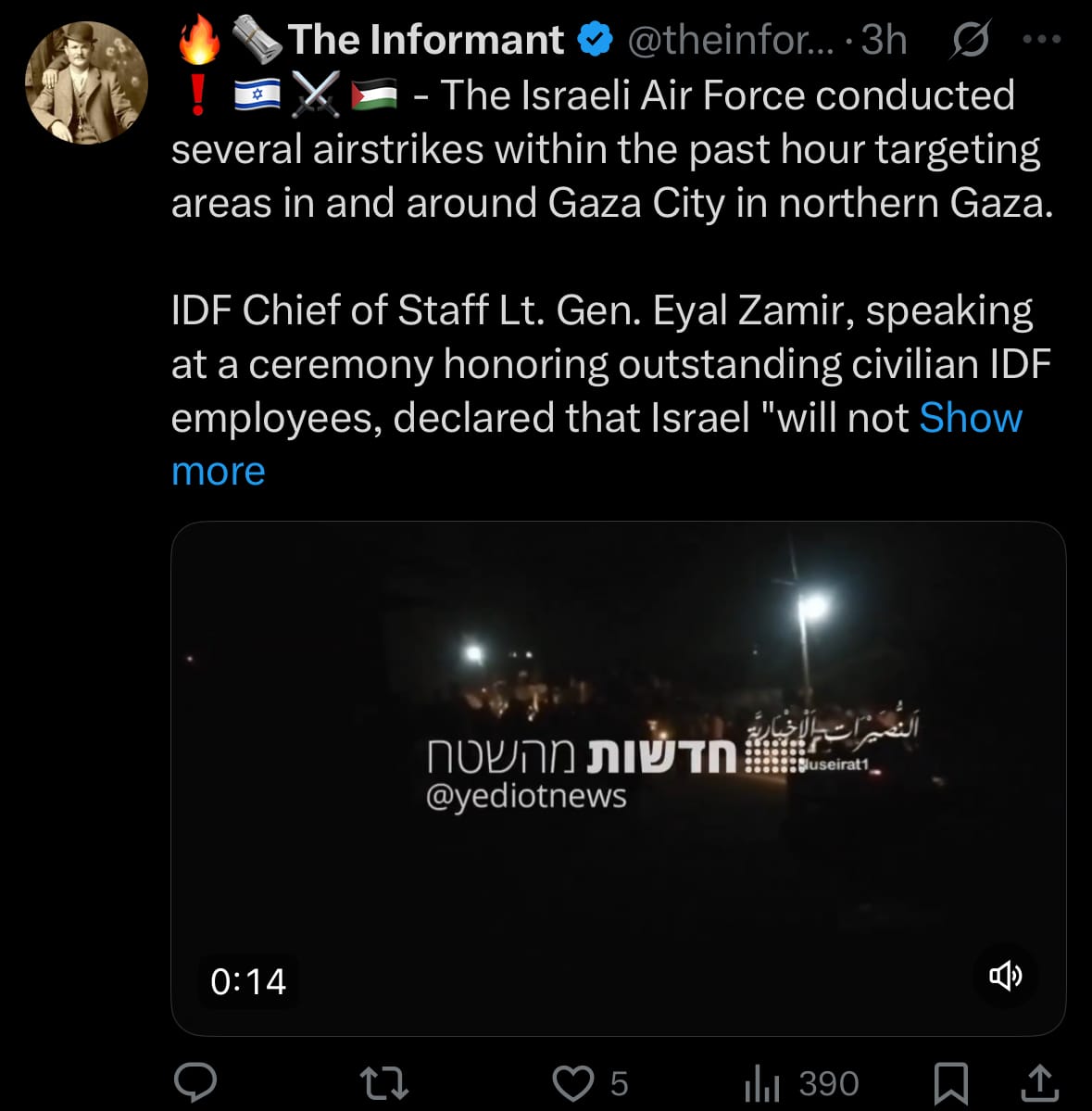
Task: Click the "3h" post timestamp
Action: (x=884, y=40)
